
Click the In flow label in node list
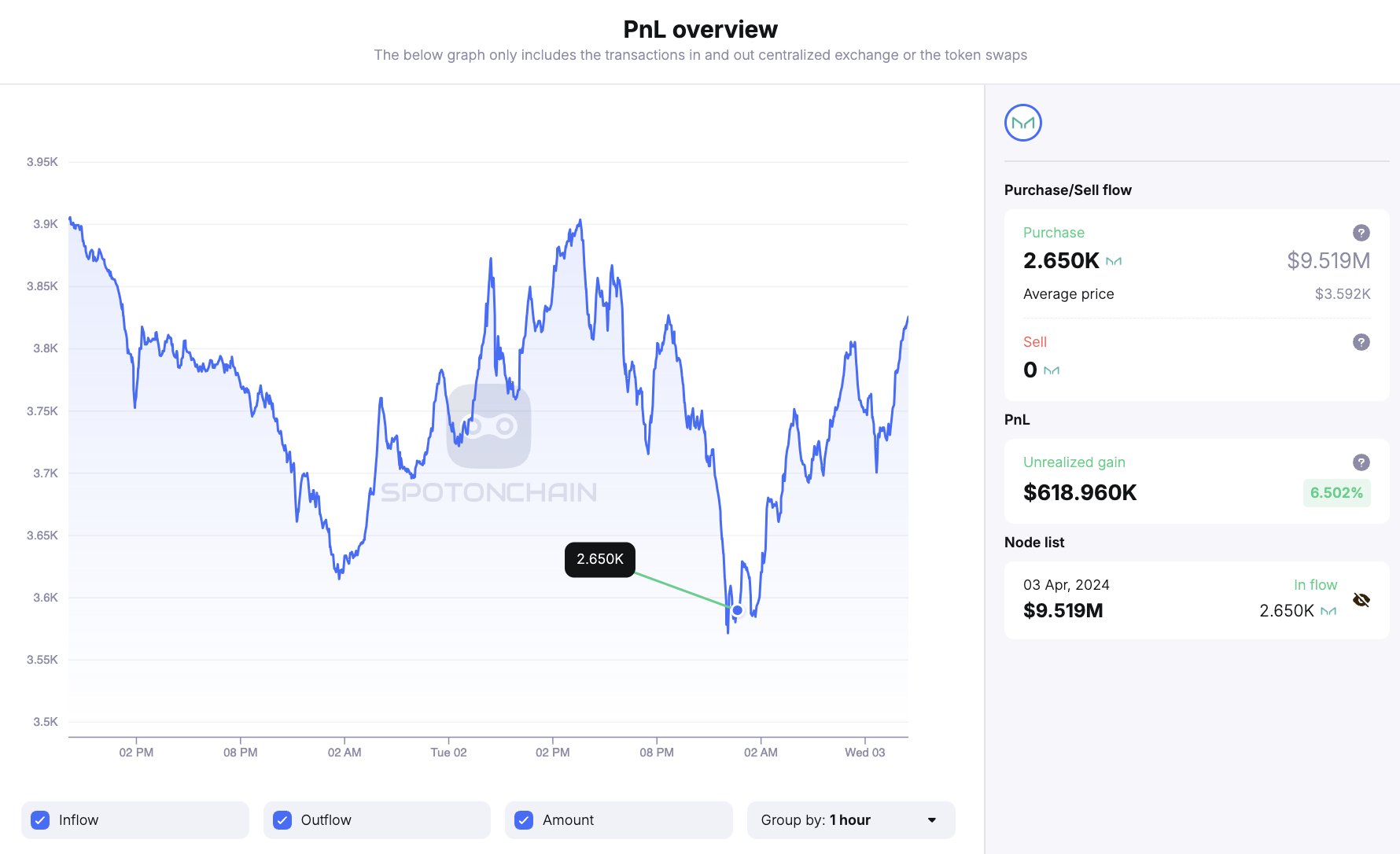tap(1315, 585)
